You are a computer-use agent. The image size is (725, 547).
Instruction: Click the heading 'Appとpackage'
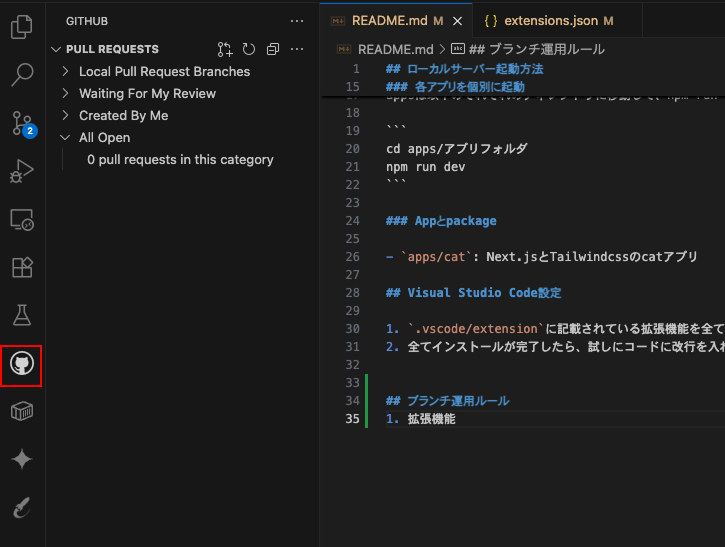[x=441, y=221]
